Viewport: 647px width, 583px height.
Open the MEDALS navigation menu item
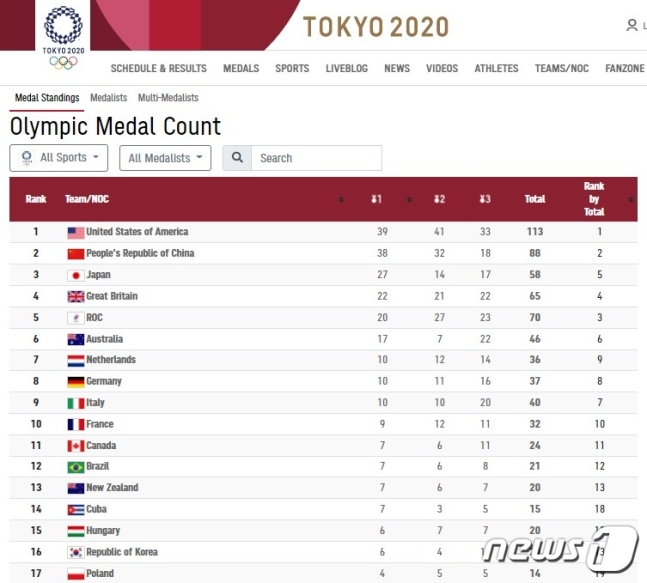[x=241, y=68]
